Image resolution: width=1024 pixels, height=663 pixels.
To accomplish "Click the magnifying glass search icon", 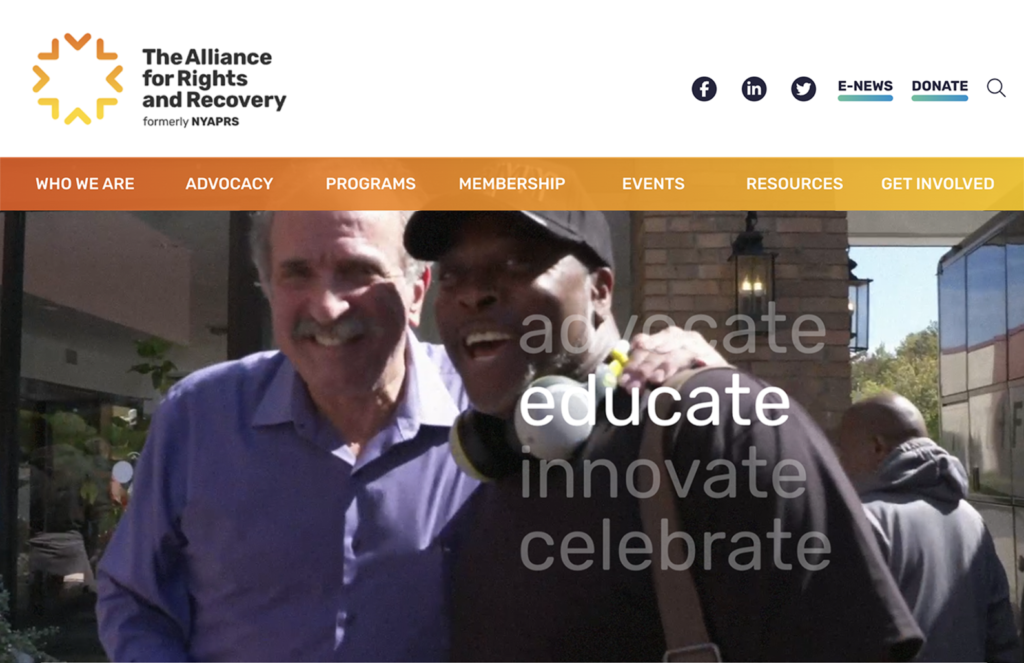I will [x=996, y=88].
